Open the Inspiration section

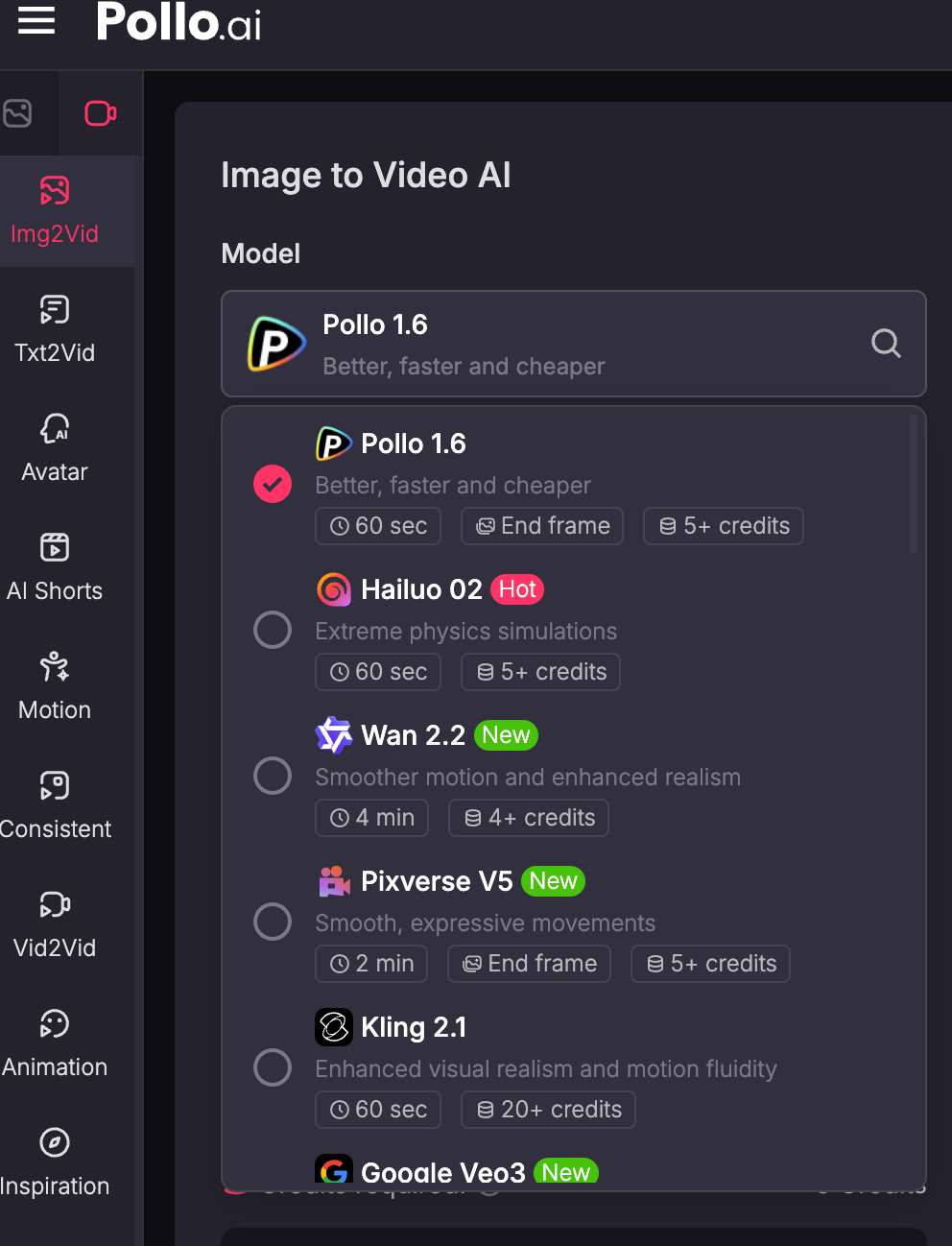point(54,1162)
